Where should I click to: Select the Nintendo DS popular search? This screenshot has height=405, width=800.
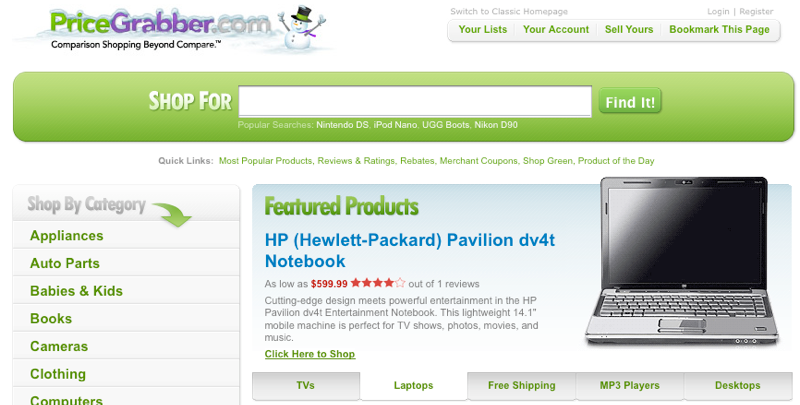click(x=342, y=125)
